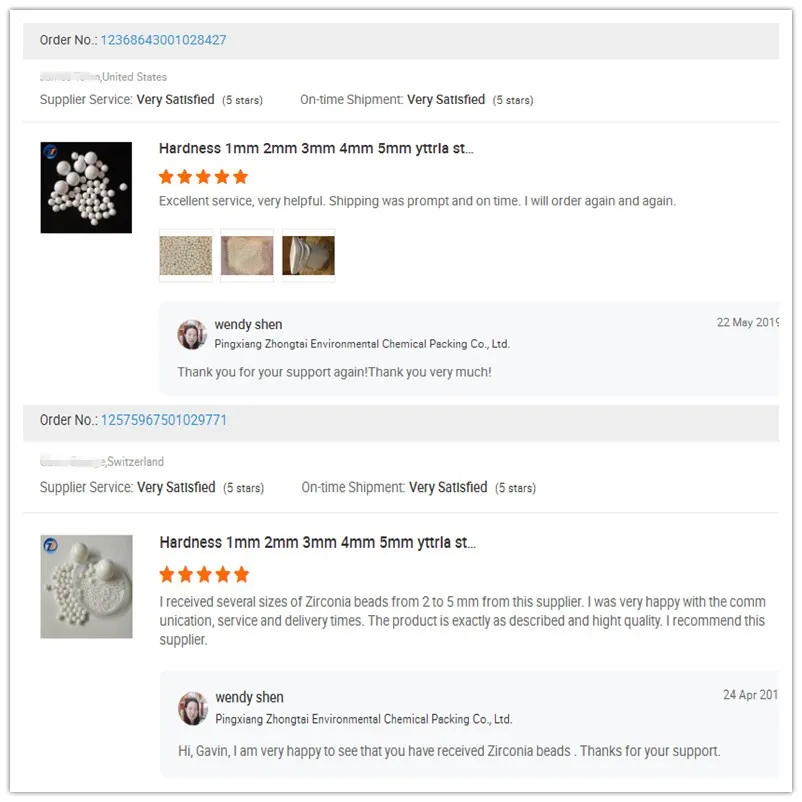Click blurred reviewer name from United States
802x802 pixels.
coord(69,77)
